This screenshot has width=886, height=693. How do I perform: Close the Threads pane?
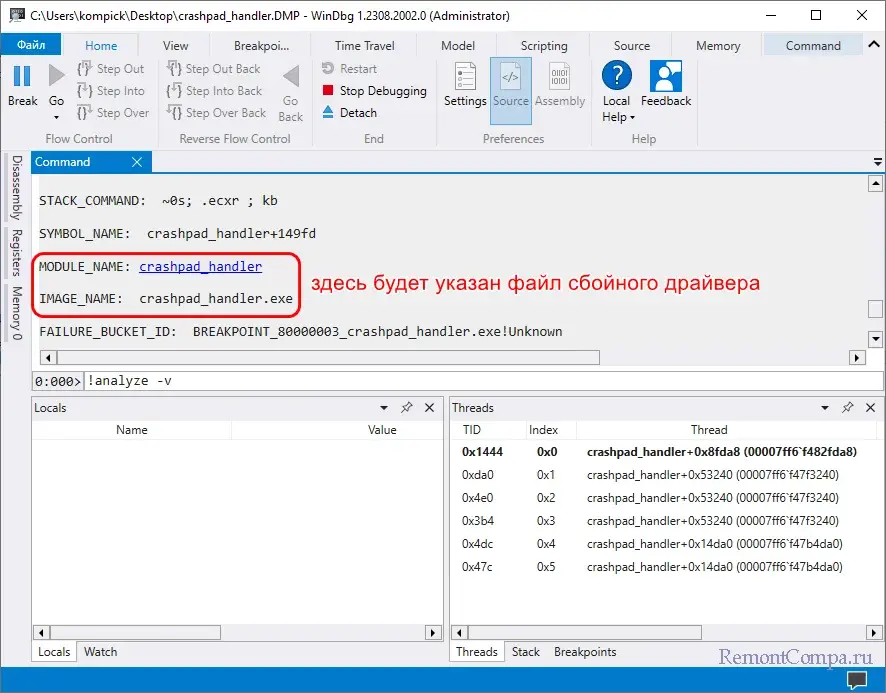point(870,408)
